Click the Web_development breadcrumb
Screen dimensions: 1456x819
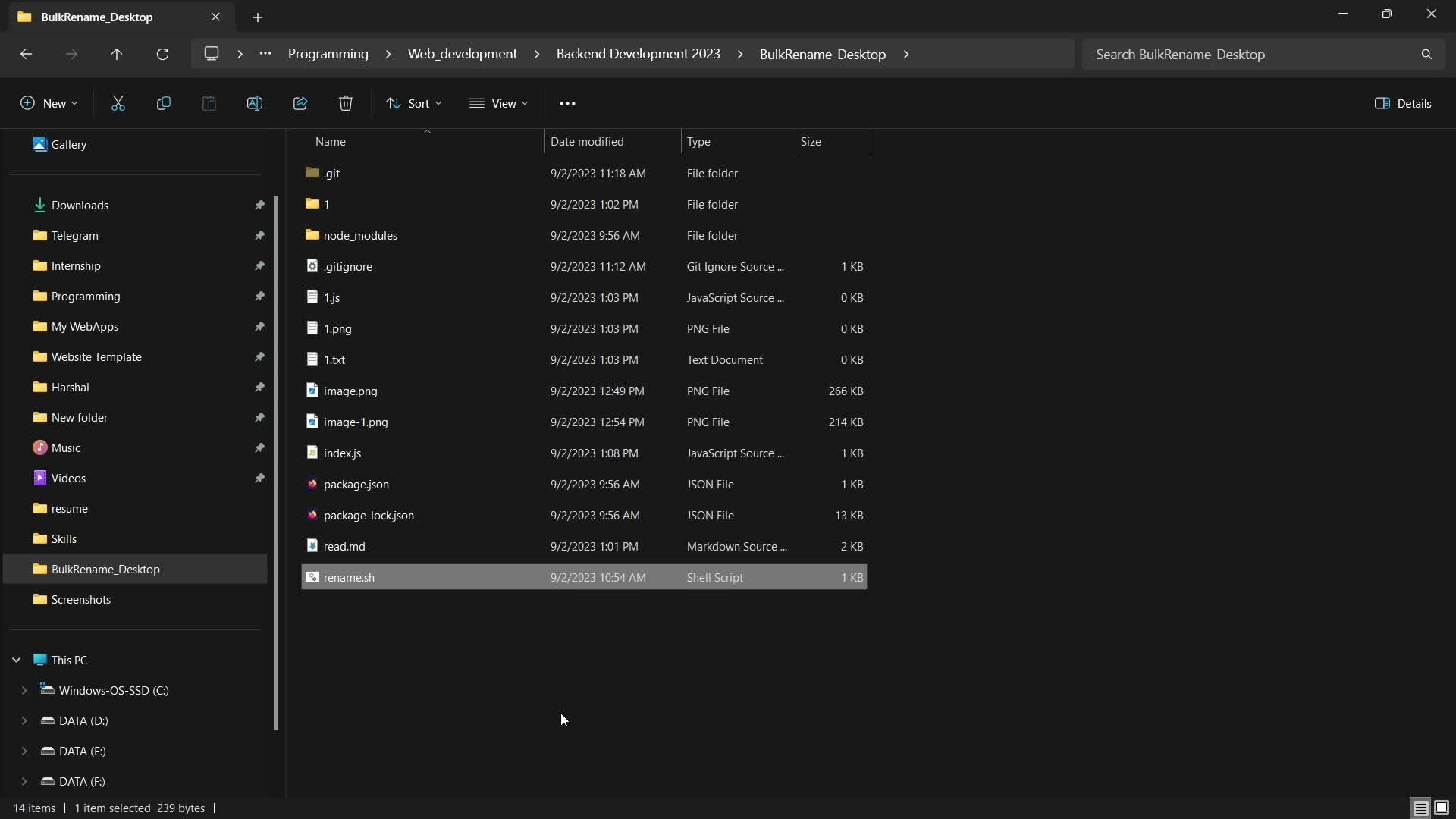coord(462,54)
